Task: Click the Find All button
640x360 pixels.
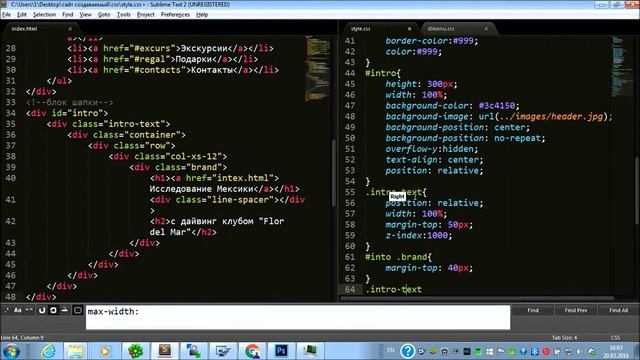Action: coord(618,310)
